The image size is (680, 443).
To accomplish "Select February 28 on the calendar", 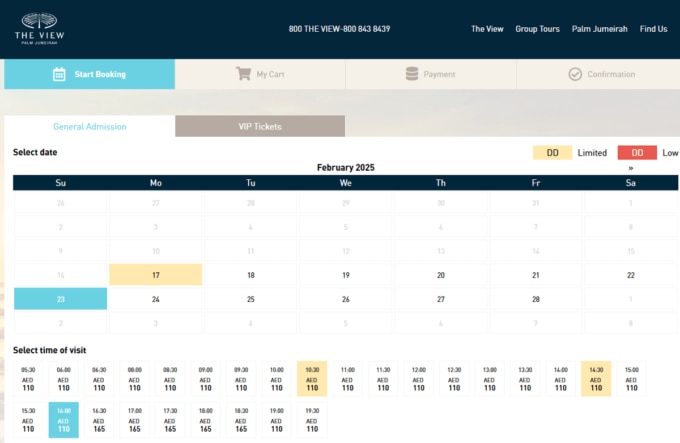I will [535, 299].
